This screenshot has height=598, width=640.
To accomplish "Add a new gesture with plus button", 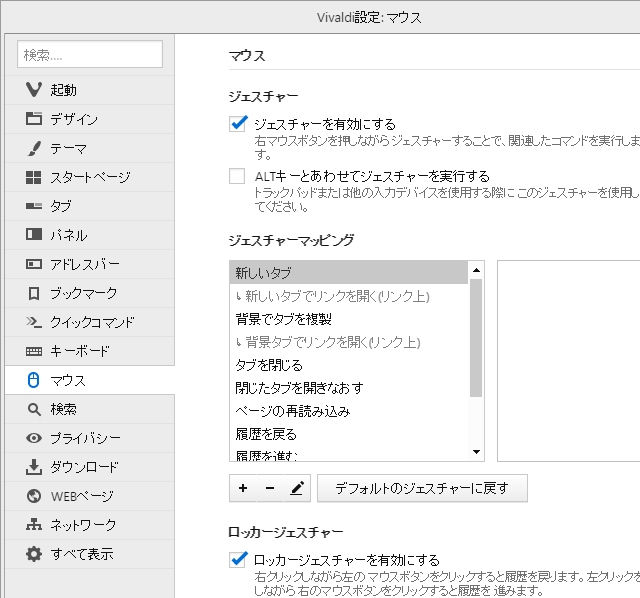I will (x=243, y=488).
